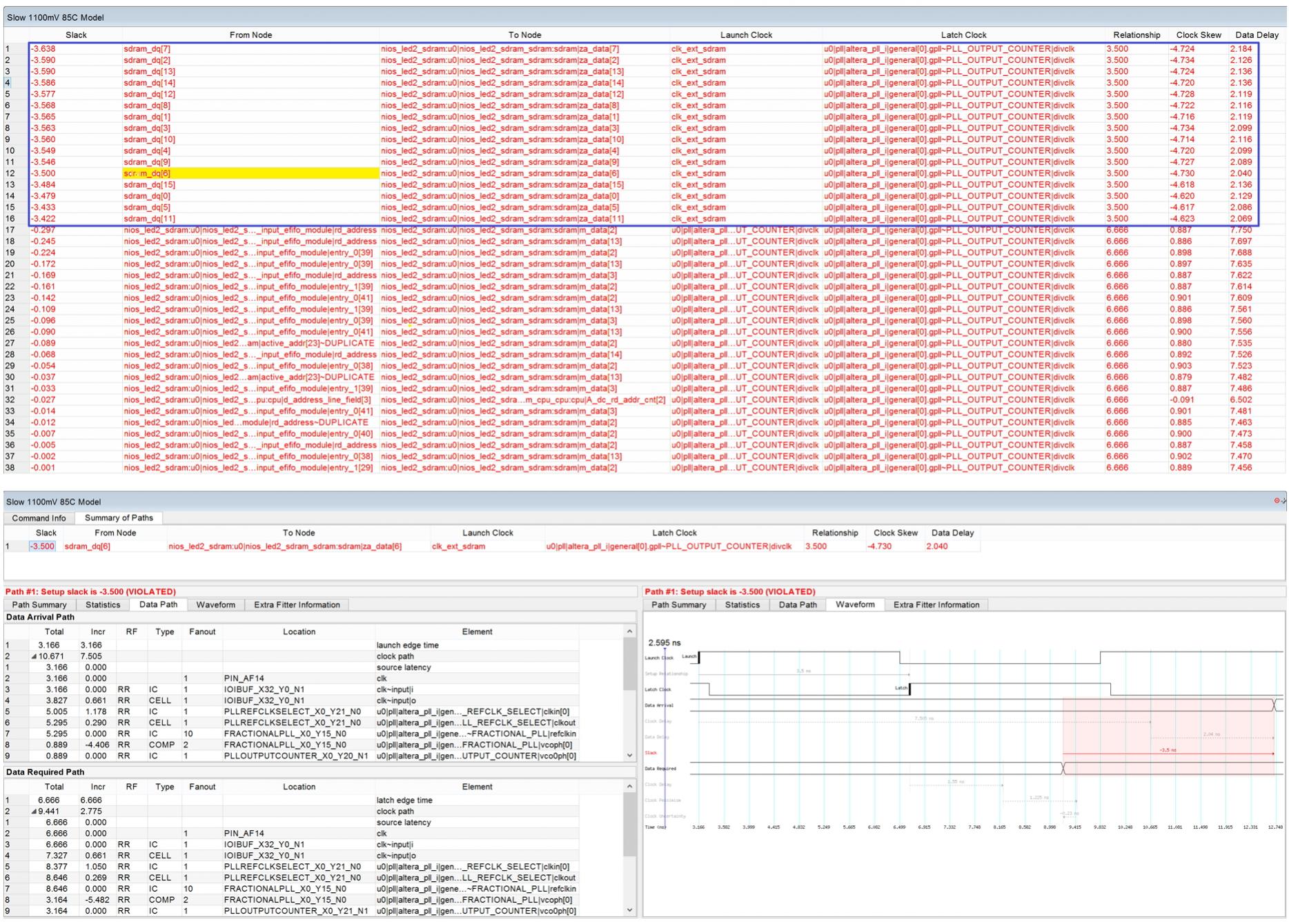Sort top report table by Clock Skew header
1289x924 pixels.
click(1199, 35)
